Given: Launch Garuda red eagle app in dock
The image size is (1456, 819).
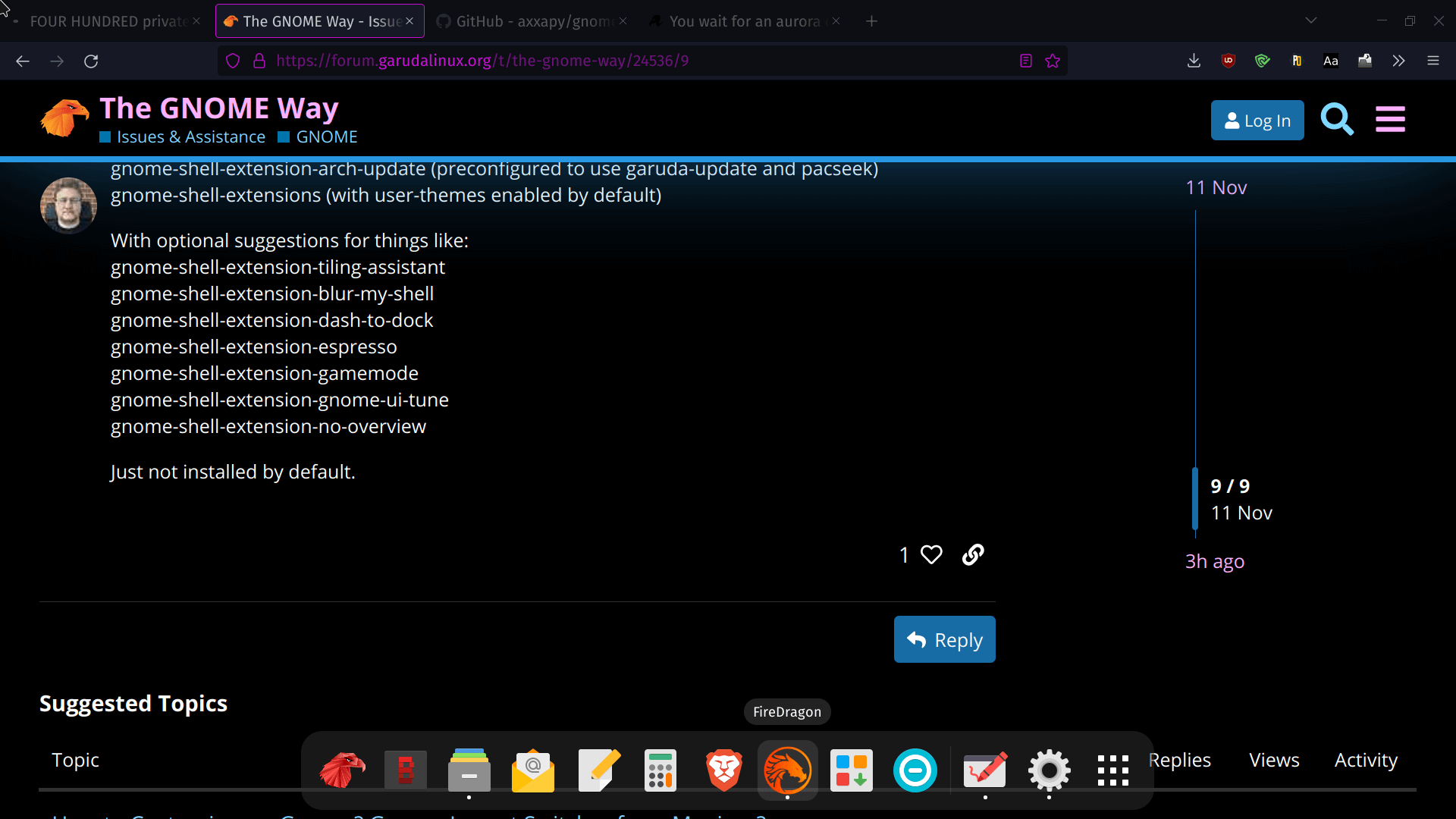Looking at the screenshot, I should [x=342, y=770].
